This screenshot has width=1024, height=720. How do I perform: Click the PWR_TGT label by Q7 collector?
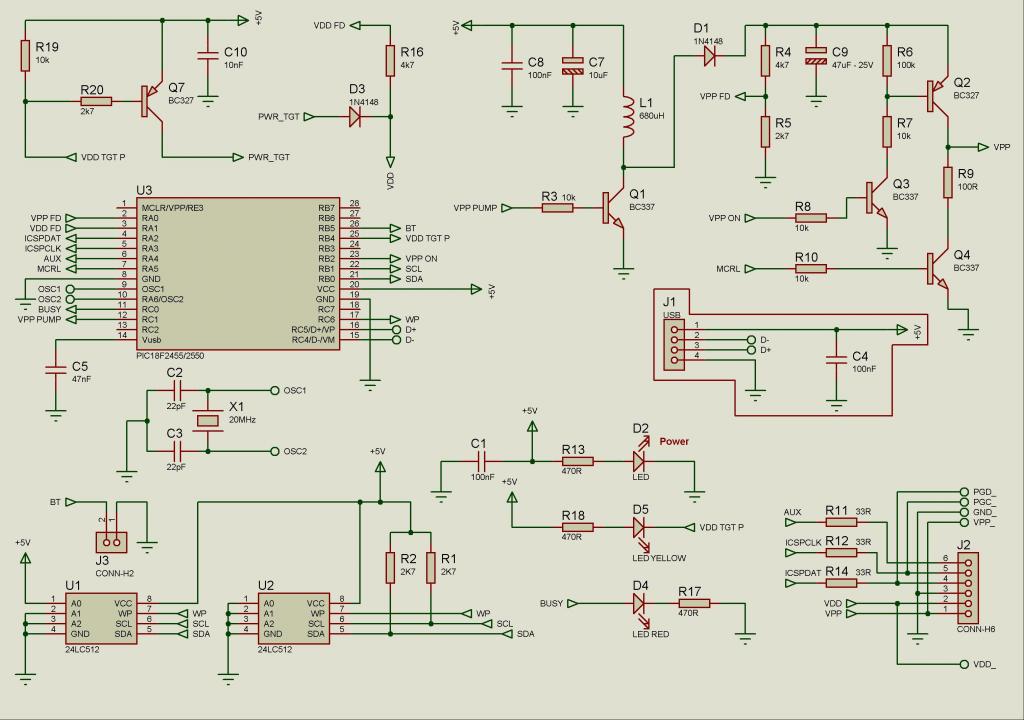click(x=269, y=157)
